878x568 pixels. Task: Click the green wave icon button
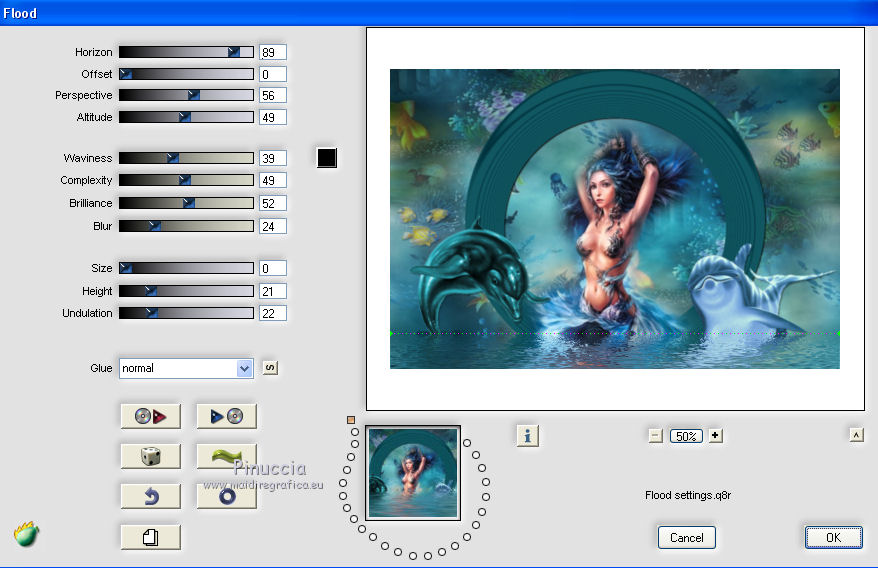click(x=227, y=456)
